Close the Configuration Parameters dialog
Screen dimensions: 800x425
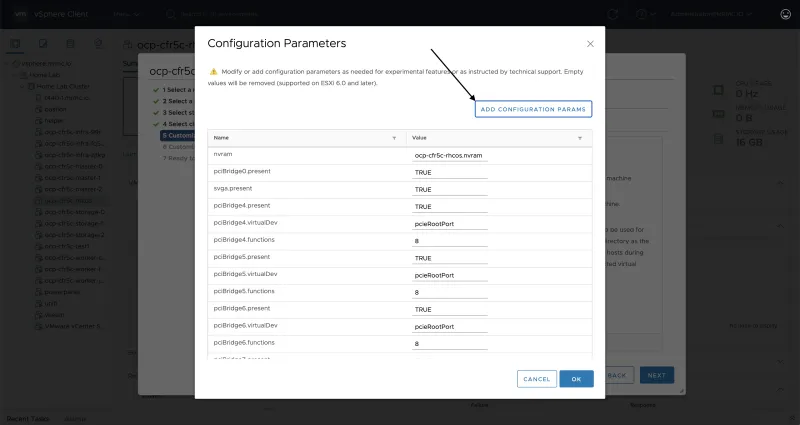(x=590, y=44)
